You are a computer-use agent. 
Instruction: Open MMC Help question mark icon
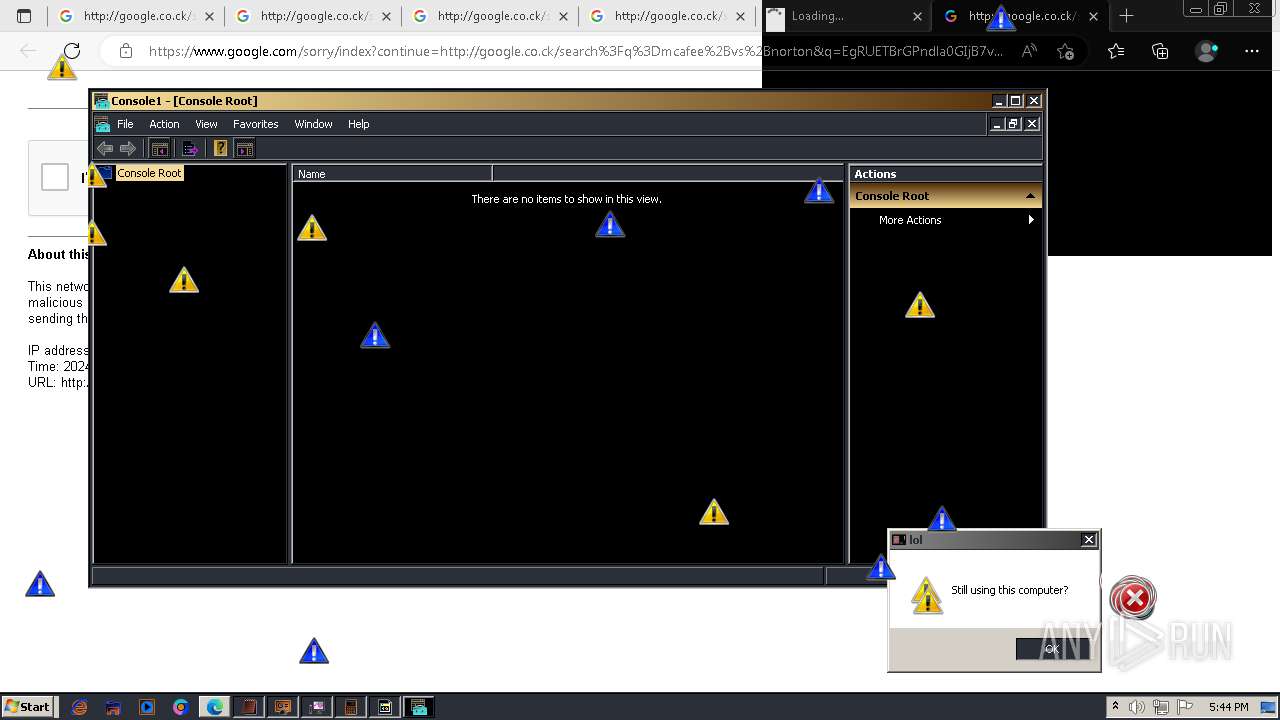[x=220, y=149]
